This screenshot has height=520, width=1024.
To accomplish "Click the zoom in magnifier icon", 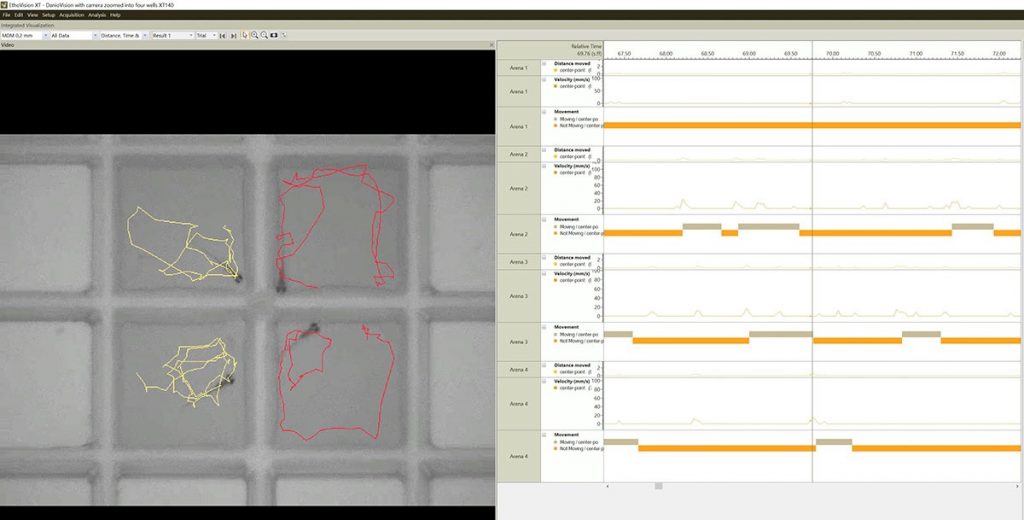I will pos(254,35).
